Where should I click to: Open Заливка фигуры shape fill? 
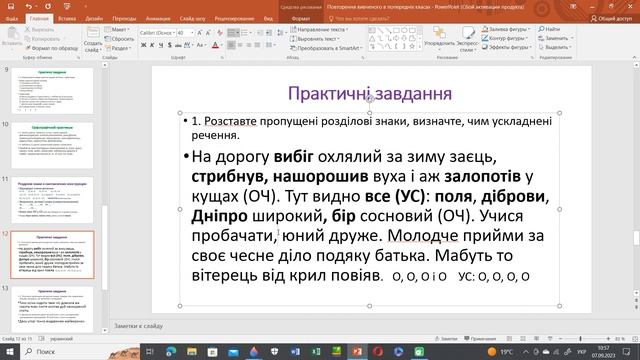tap(506, 29)
